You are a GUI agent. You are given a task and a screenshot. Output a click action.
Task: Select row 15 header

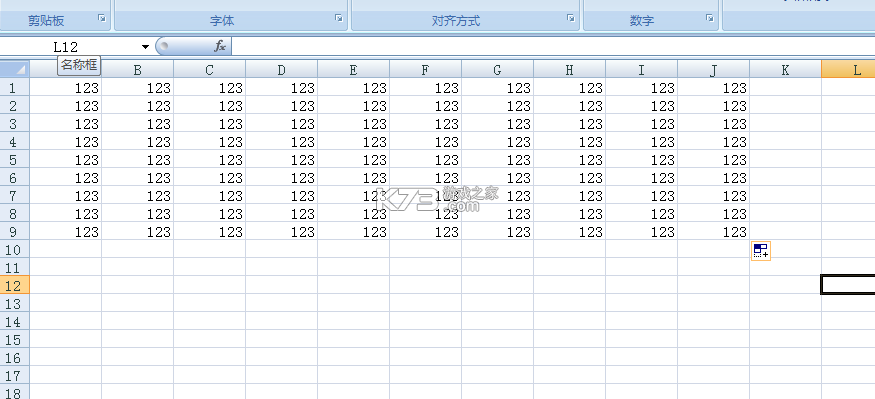(15, 340)
